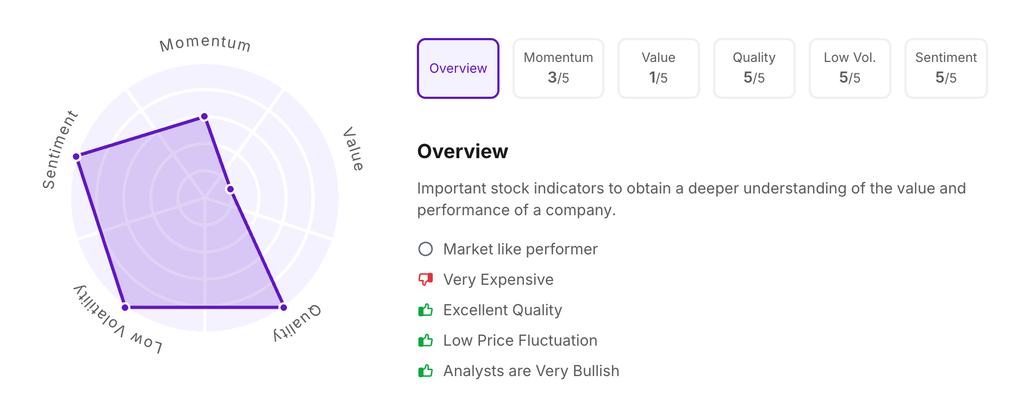This screenshot has width=1024, height=400.
Task: Click thumbs-up icon by Analysts are Very Bullish
Action: [426, 371]
